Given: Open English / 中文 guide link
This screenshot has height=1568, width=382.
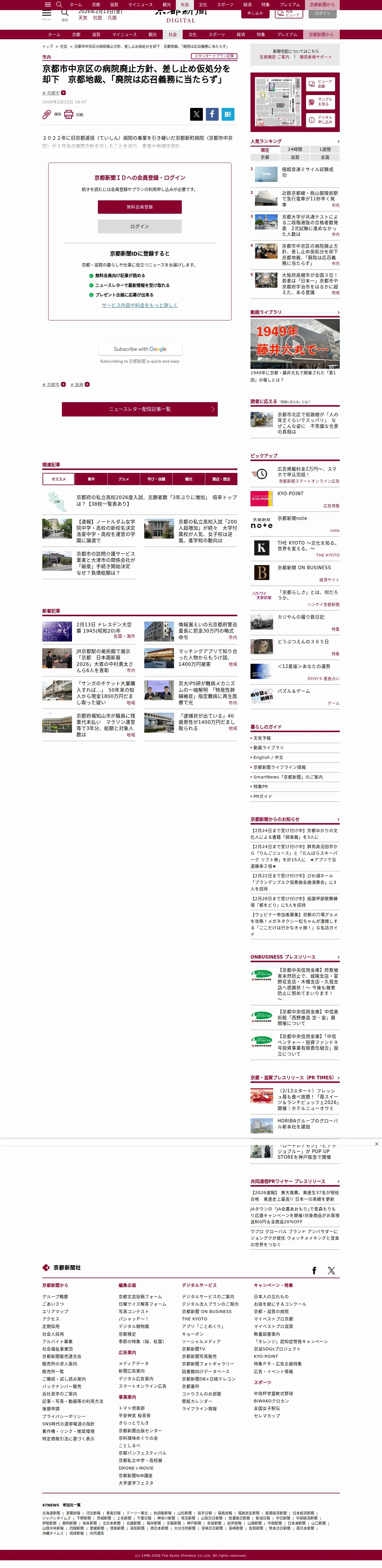Looking at the screenshot, I should 268,757.
